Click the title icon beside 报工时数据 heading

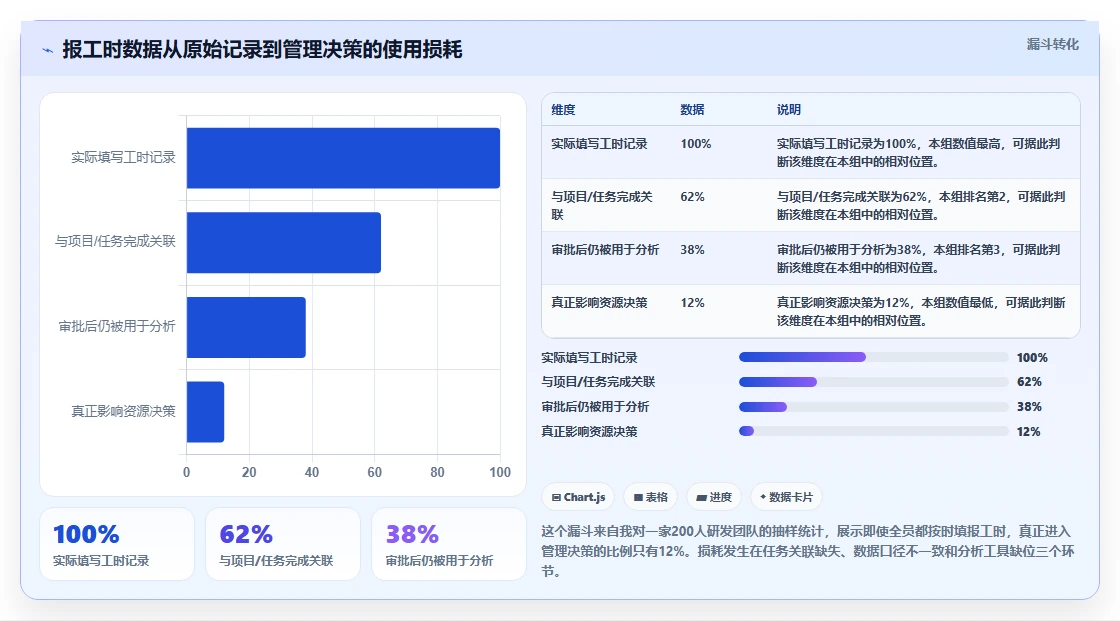coord(47,50)
